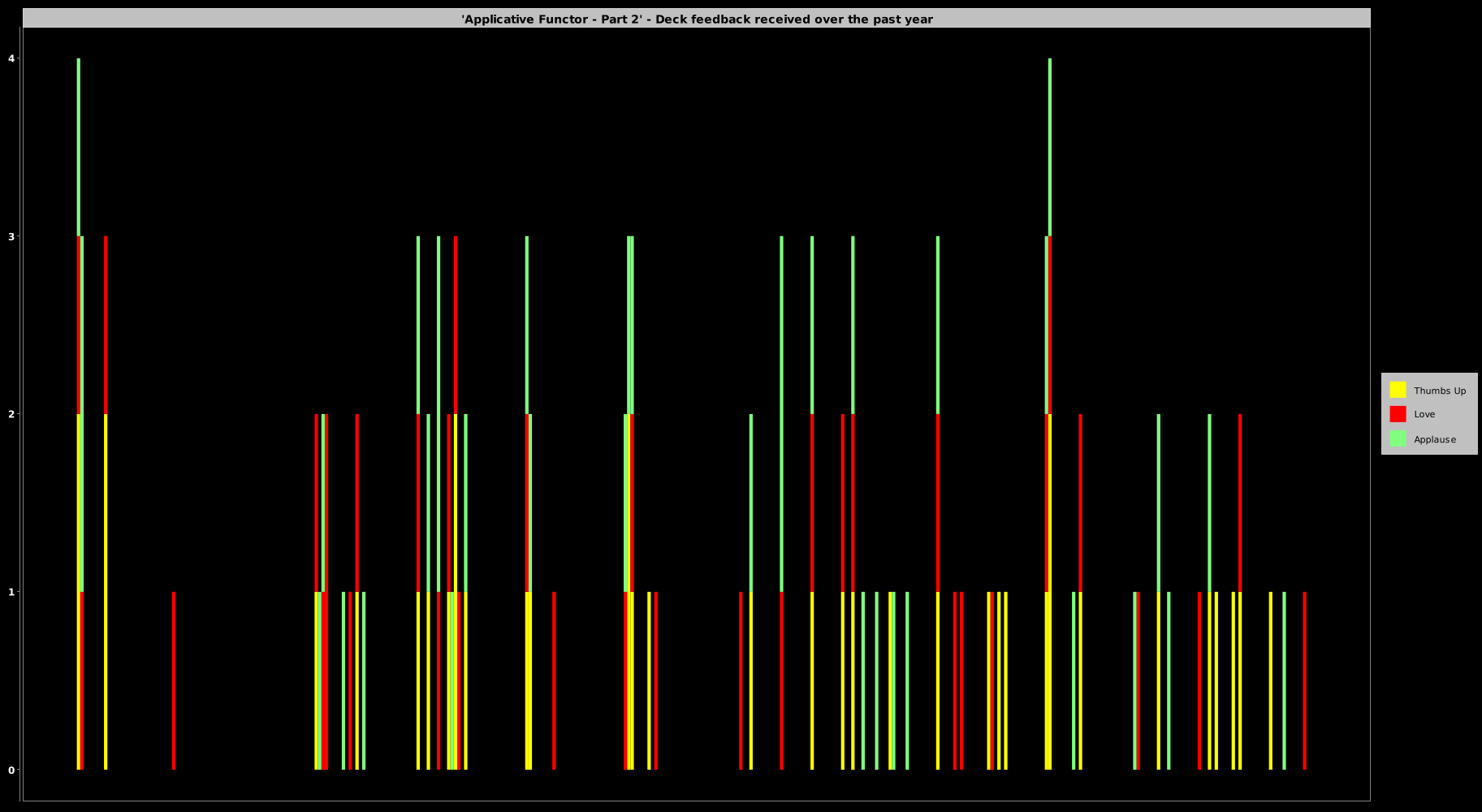Click the yellow Thumbs Up legend swatch
The image size is (1482, 812).
coord(1398,390)
